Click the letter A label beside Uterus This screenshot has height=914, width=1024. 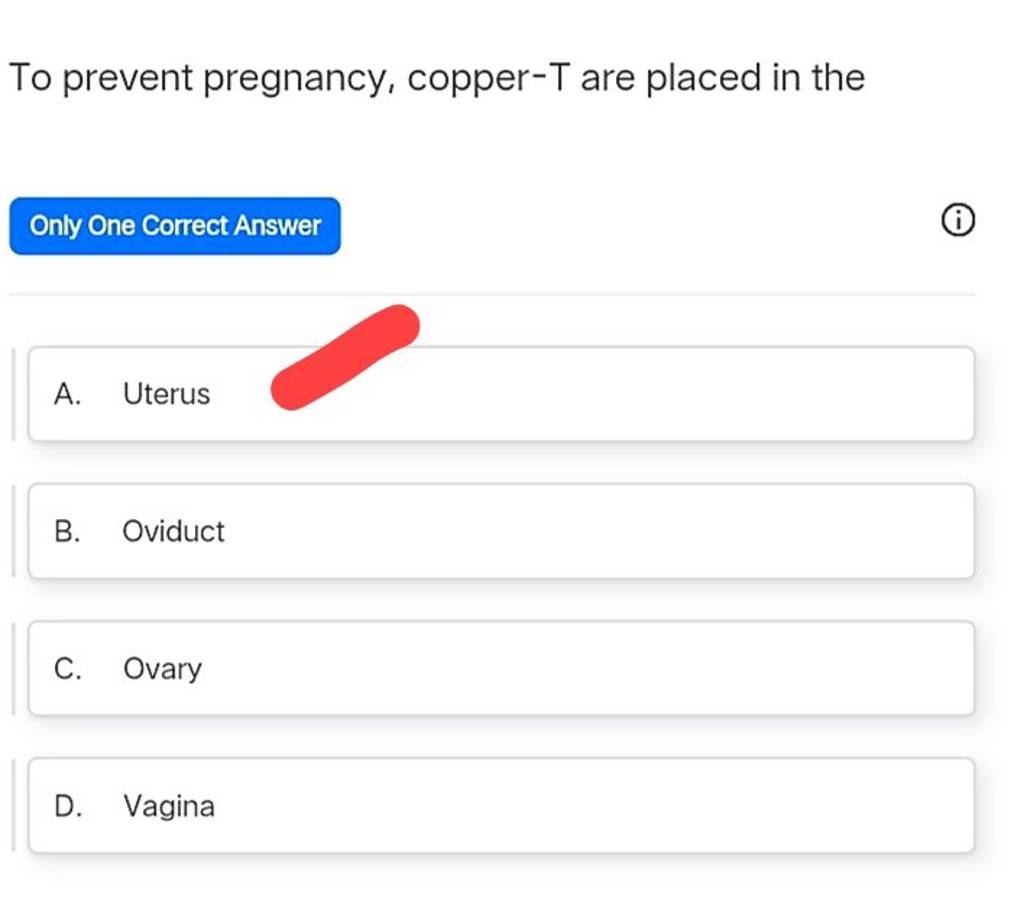coord(67,394)
